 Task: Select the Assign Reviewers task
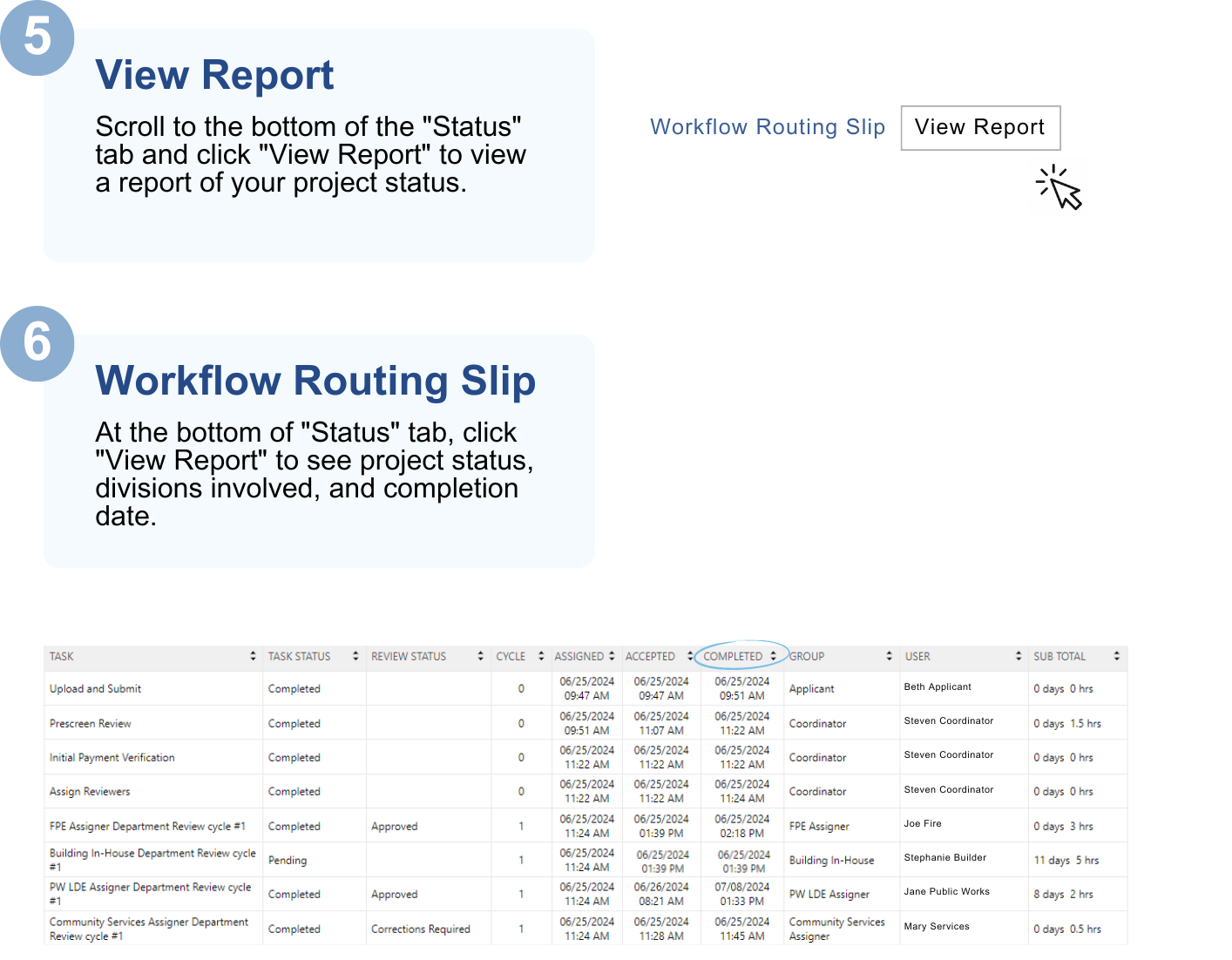coord(90,792)
